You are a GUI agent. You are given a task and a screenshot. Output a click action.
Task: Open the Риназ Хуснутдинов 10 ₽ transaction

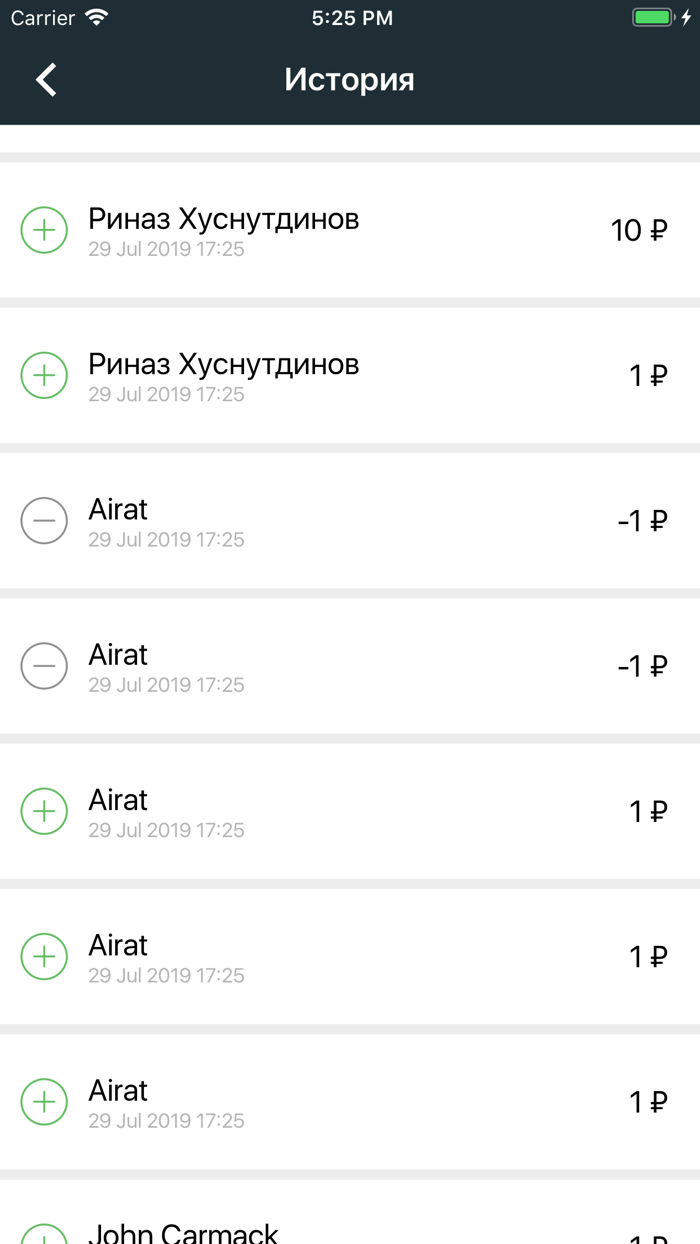(x=350, y=230)
